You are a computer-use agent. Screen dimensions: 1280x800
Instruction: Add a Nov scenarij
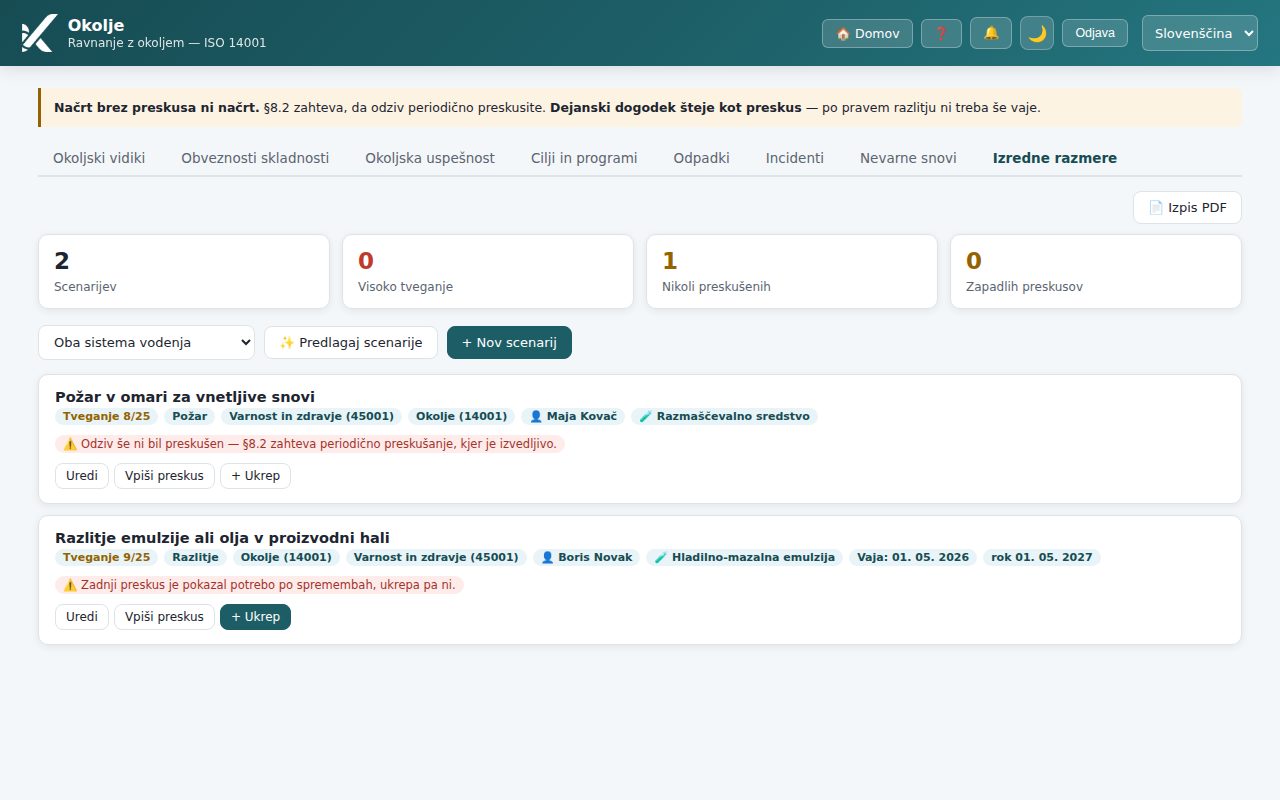(x=509, y=342)
